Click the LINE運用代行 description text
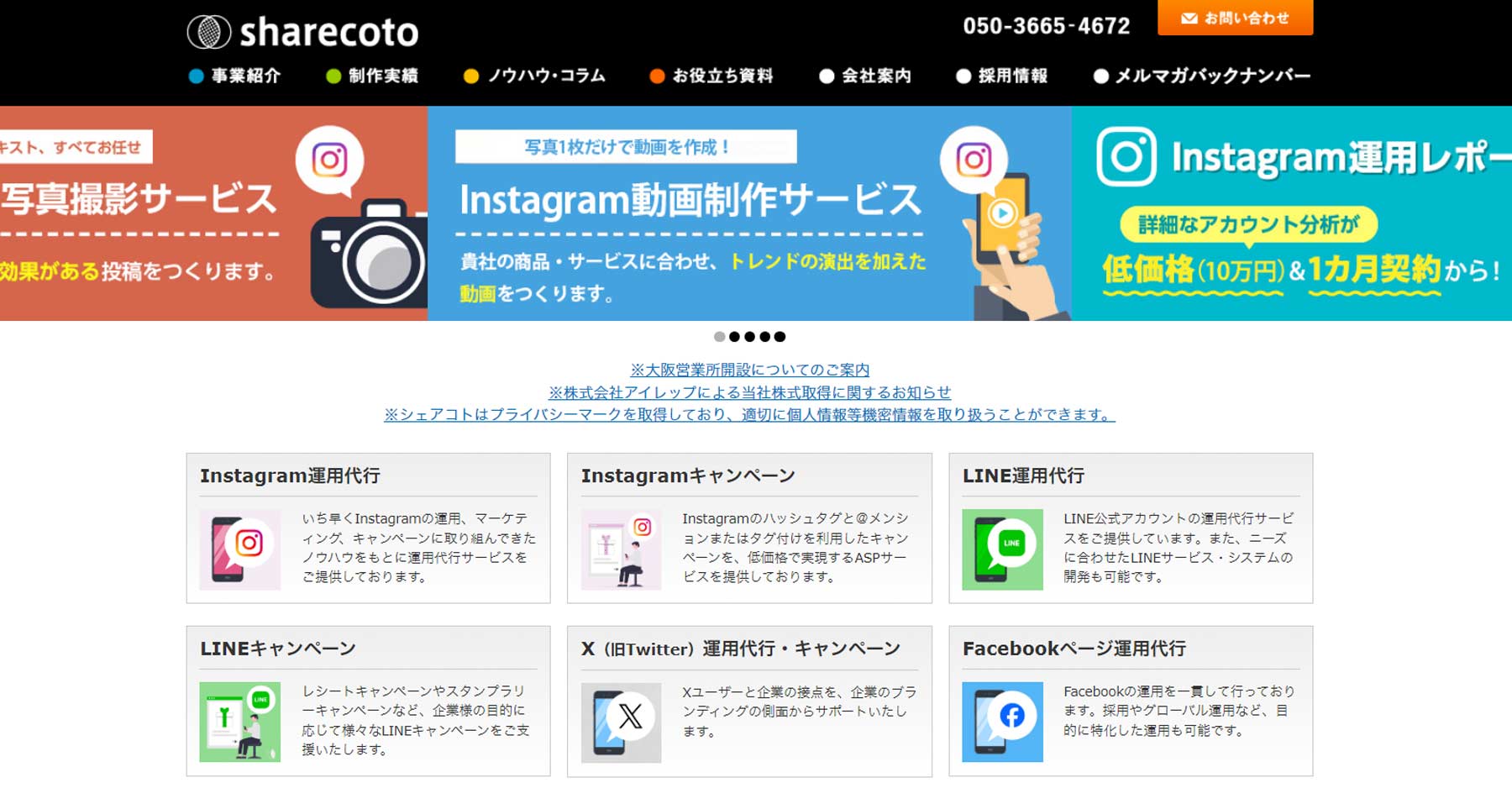This screenshot has width=1512, height=788. click(x=1179, y=548)
